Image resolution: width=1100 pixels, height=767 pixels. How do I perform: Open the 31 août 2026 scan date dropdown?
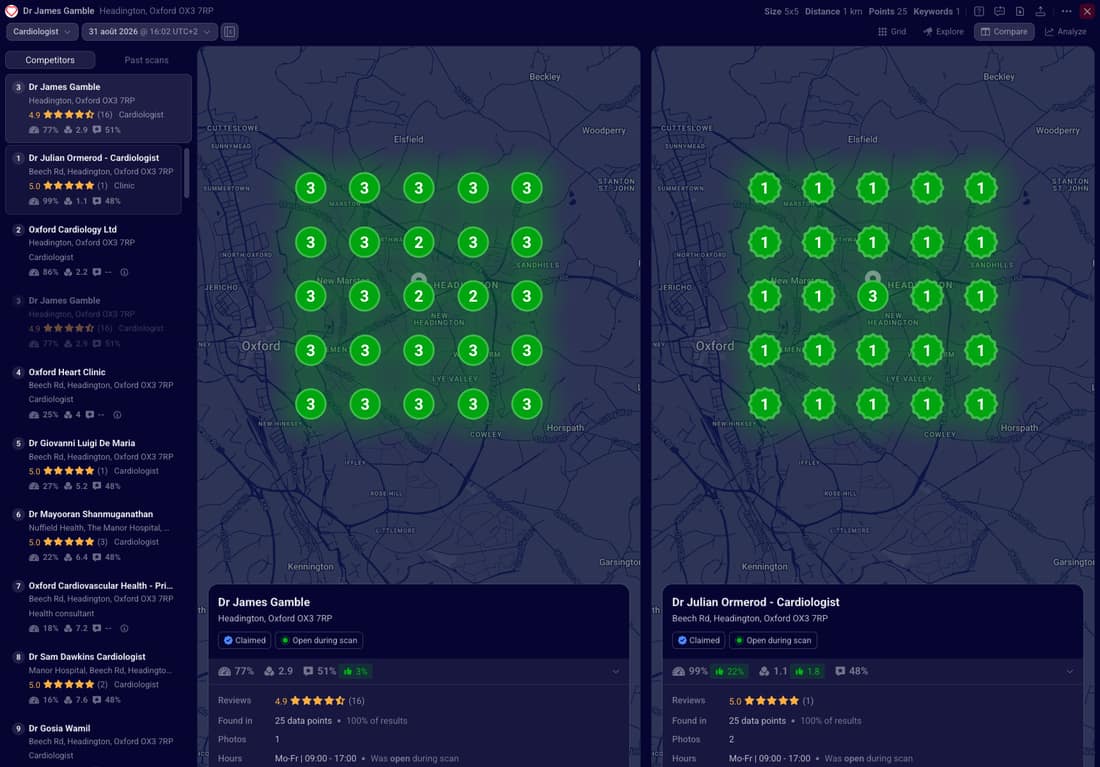pyautogui.click(x=149, y=32)
